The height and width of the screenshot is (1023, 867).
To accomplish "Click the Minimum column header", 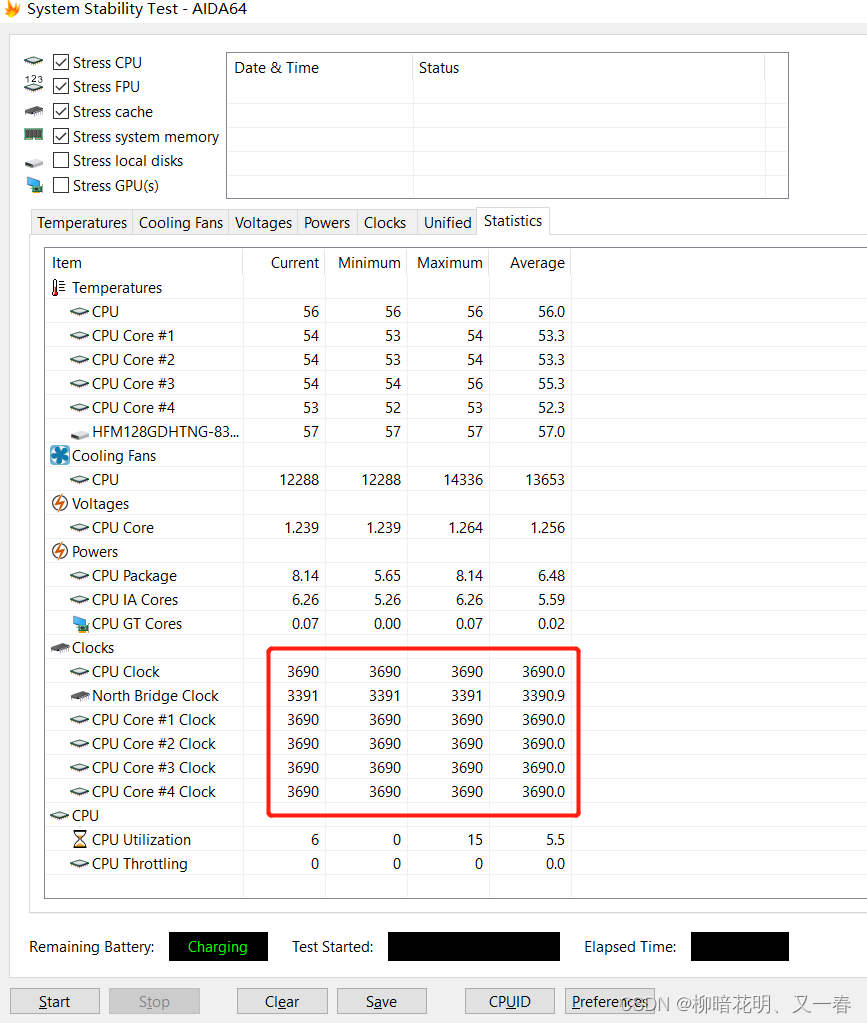I will click(x=366, y=262).
